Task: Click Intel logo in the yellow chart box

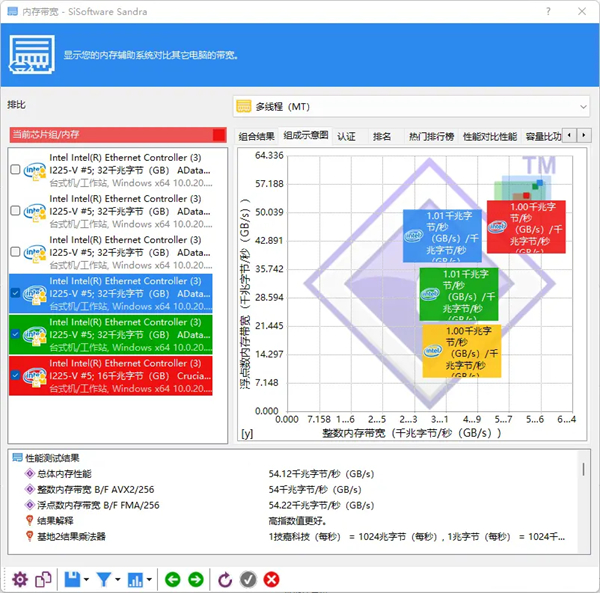Action: [433, 350]
